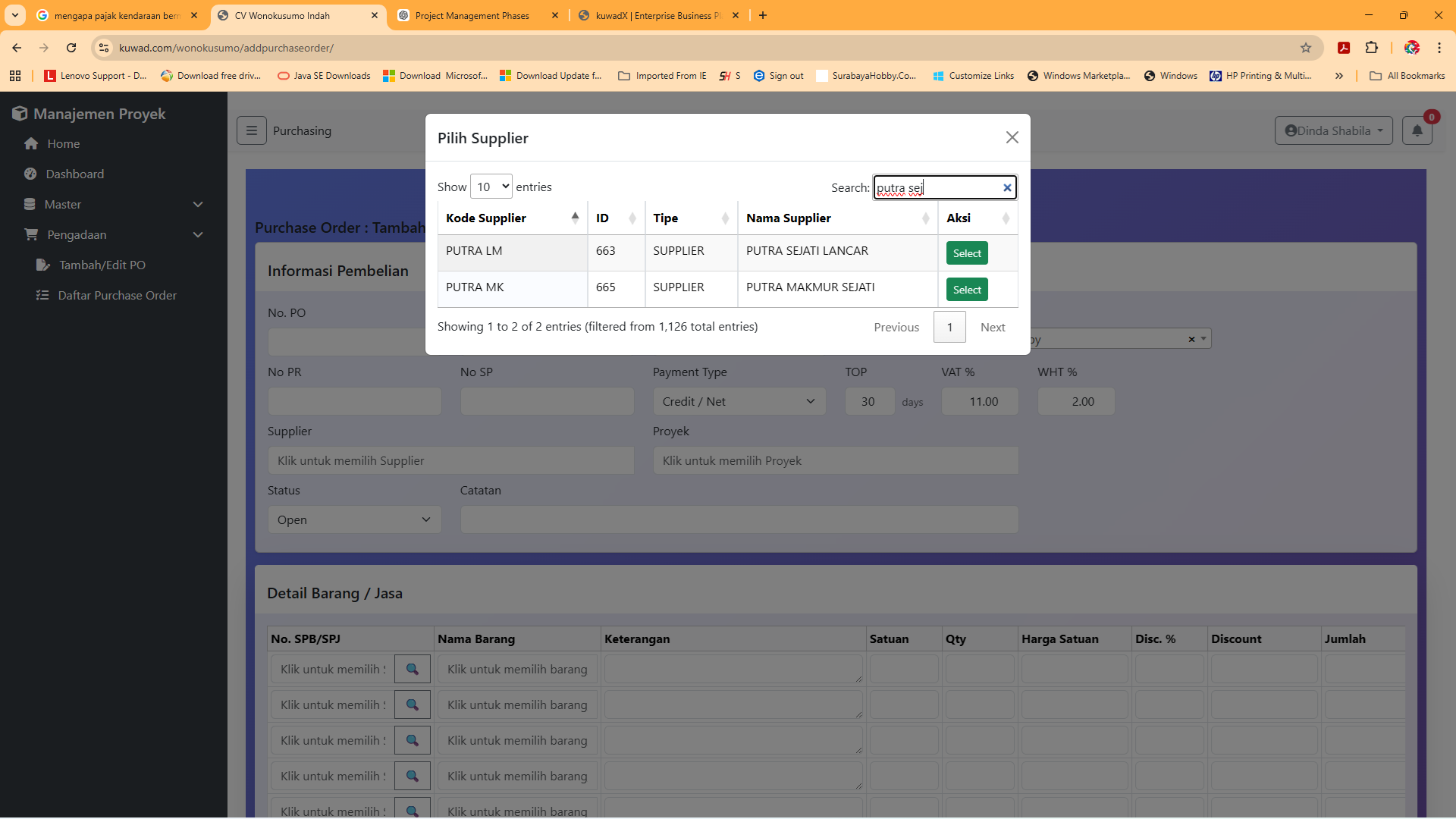Screen dimensions: 1456x819
Task: Clear the supplier search field text
Action: tap(1007, 188)
